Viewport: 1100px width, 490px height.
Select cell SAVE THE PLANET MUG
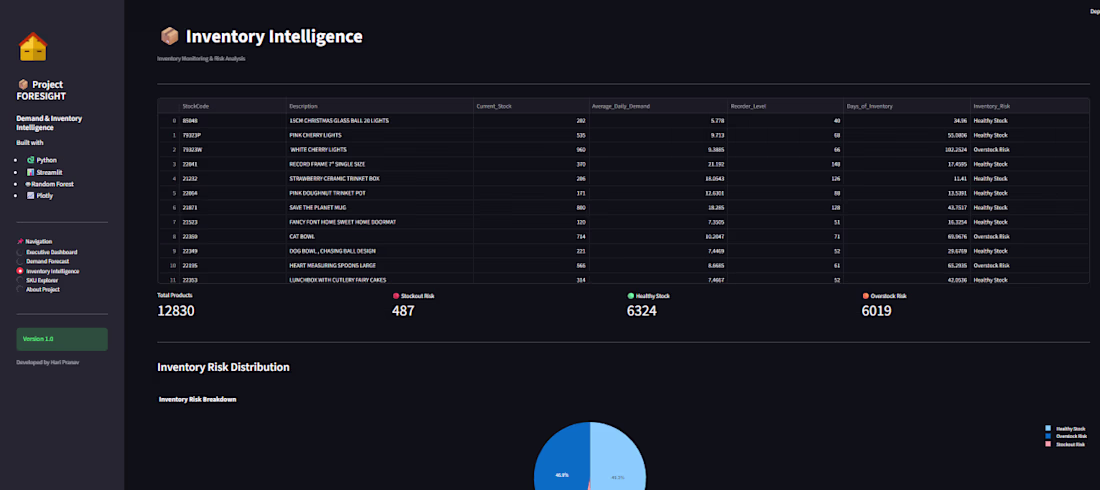pos(380,208)
